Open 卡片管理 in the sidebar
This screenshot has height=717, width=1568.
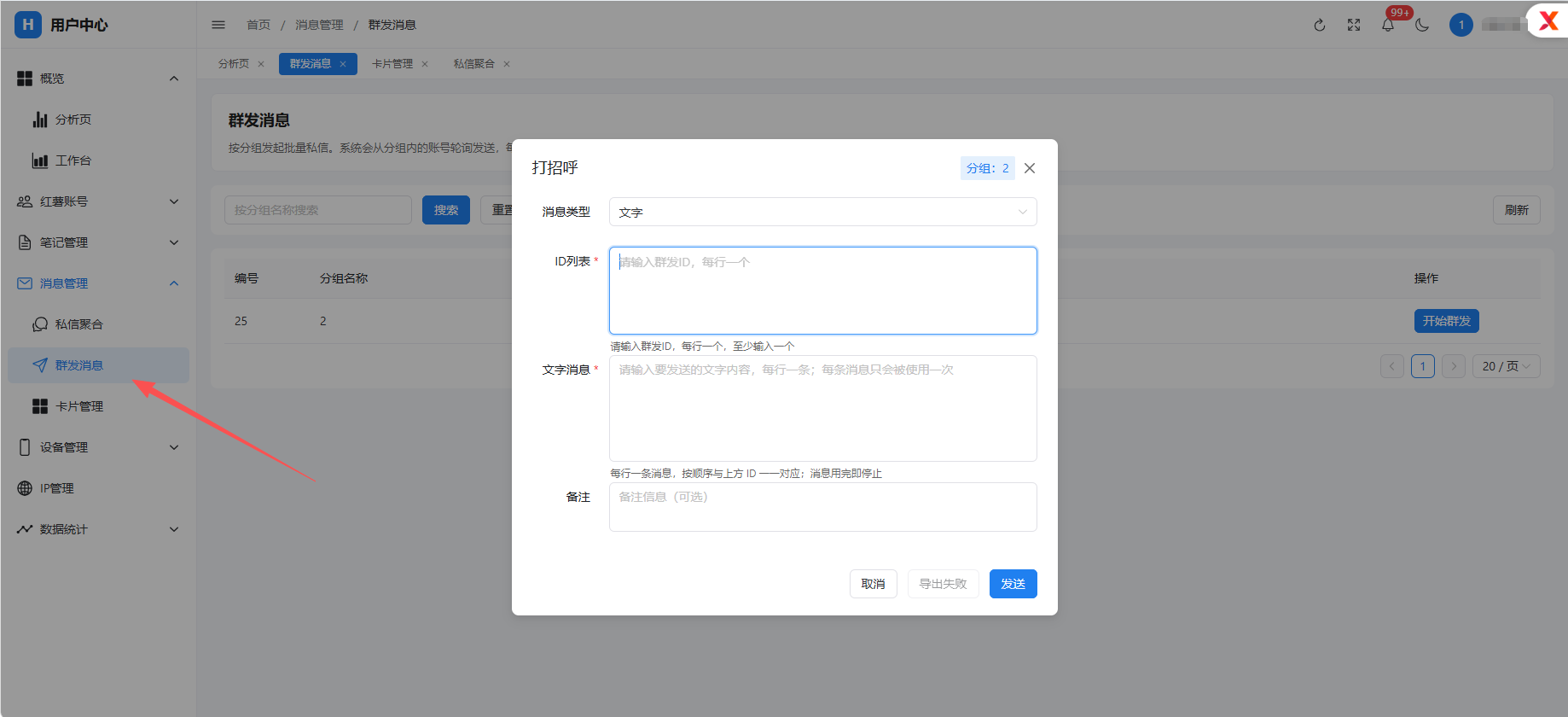(x=98, y=406)
